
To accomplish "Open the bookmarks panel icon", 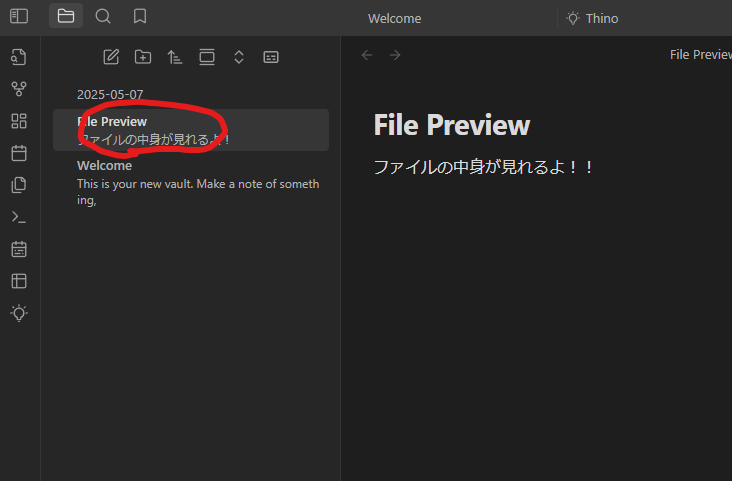I will (140, 16).
